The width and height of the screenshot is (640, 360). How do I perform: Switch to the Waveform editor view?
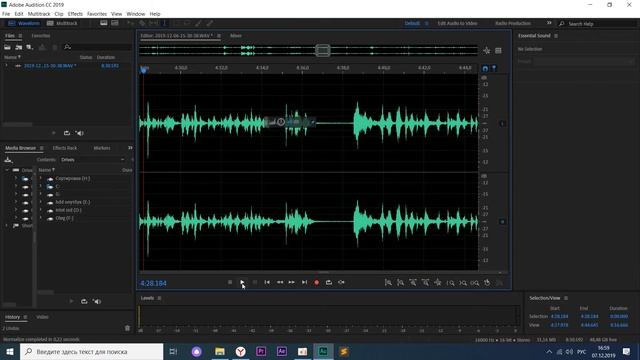pyautogui.click(x=24, y=23)
